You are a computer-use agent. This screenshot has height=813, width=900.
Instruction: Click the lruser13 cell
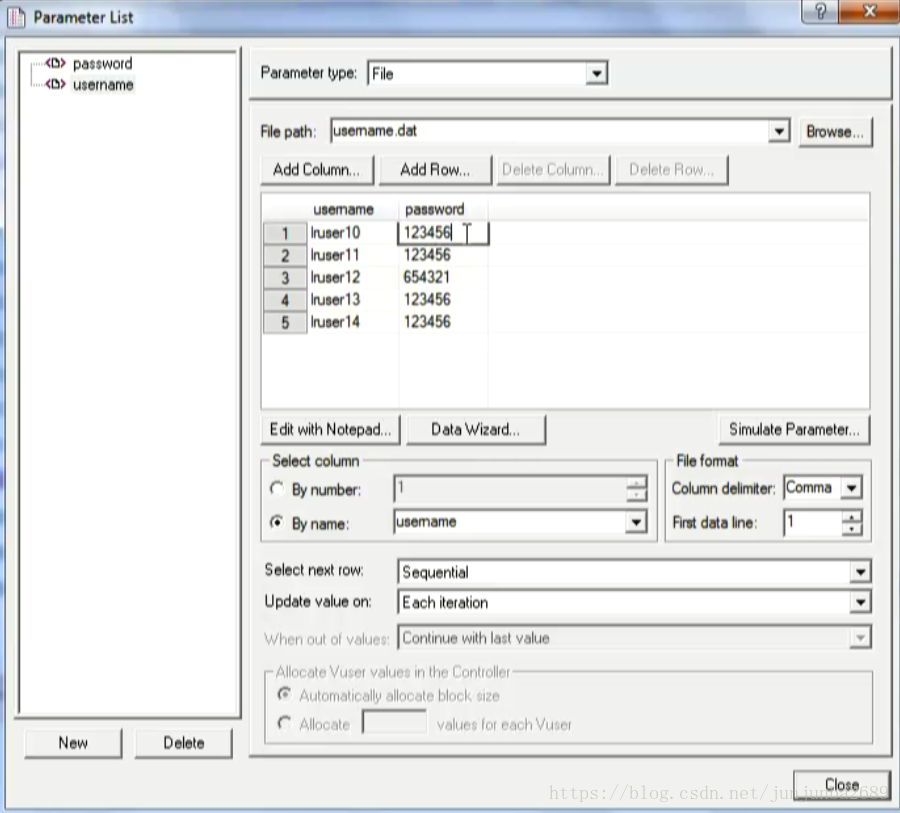click(x=353, y=300)
